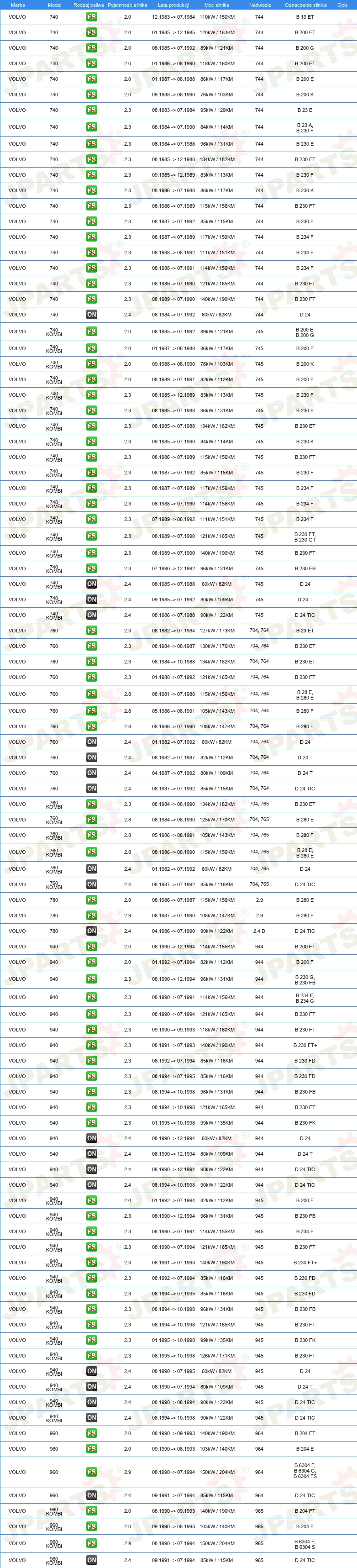Viewport: 357px width, 1568px height.
Task: Click 'B 230 FT, B 230 GT' engine code cell
Action: click(x=304, y=536)
